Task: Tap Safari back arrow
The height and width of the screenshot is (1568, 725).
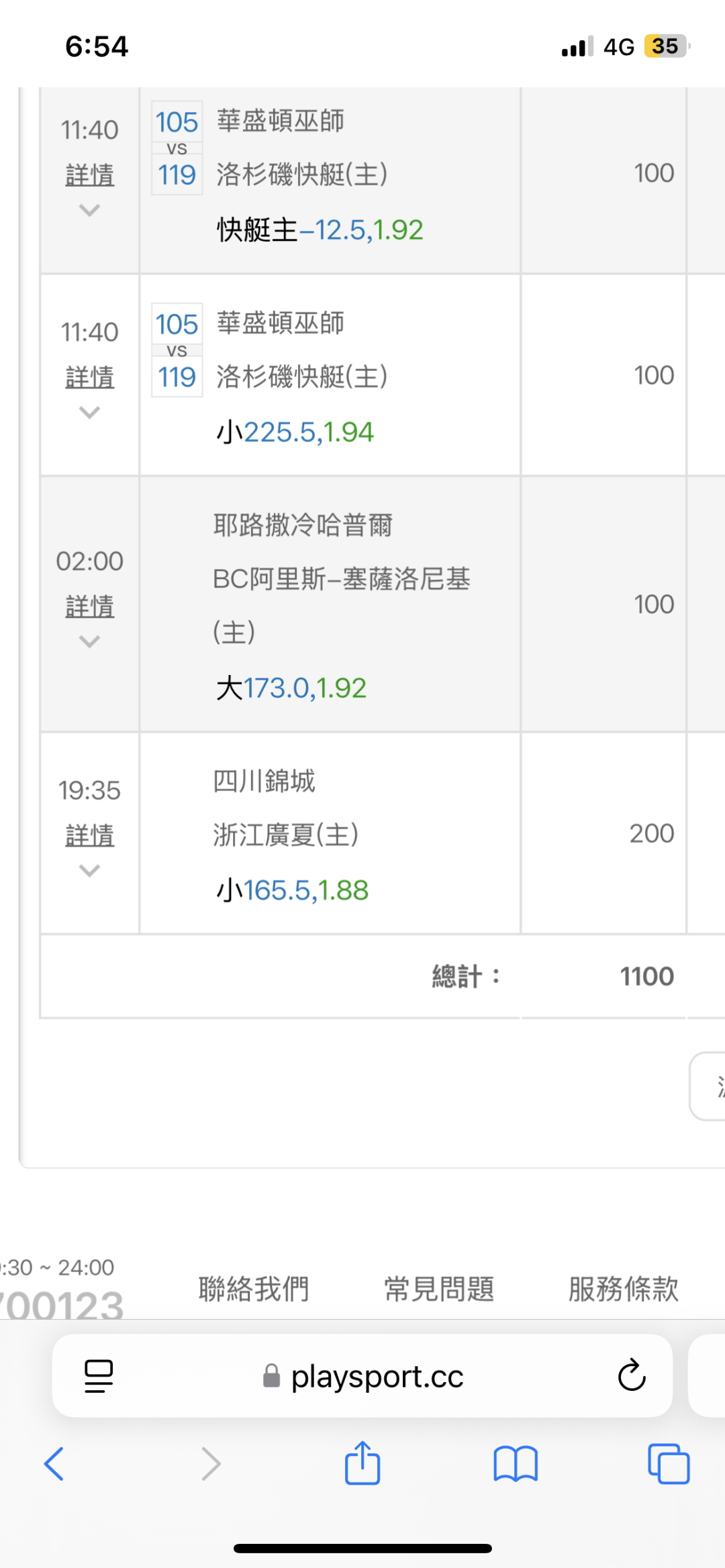Action: click(54, 1463)
